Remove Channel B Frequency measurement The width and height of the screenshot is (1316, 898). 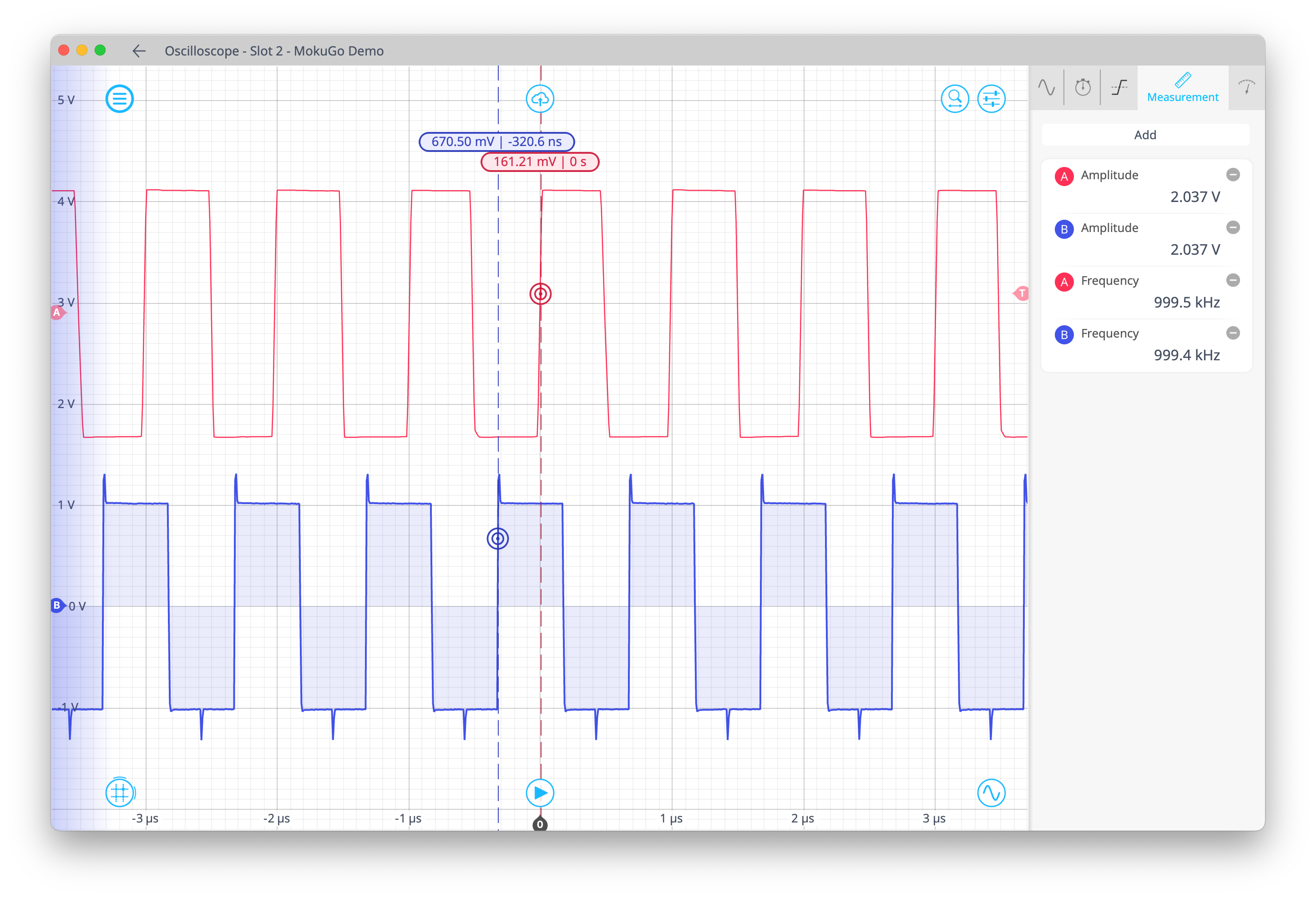click(x=1233, y=333)
